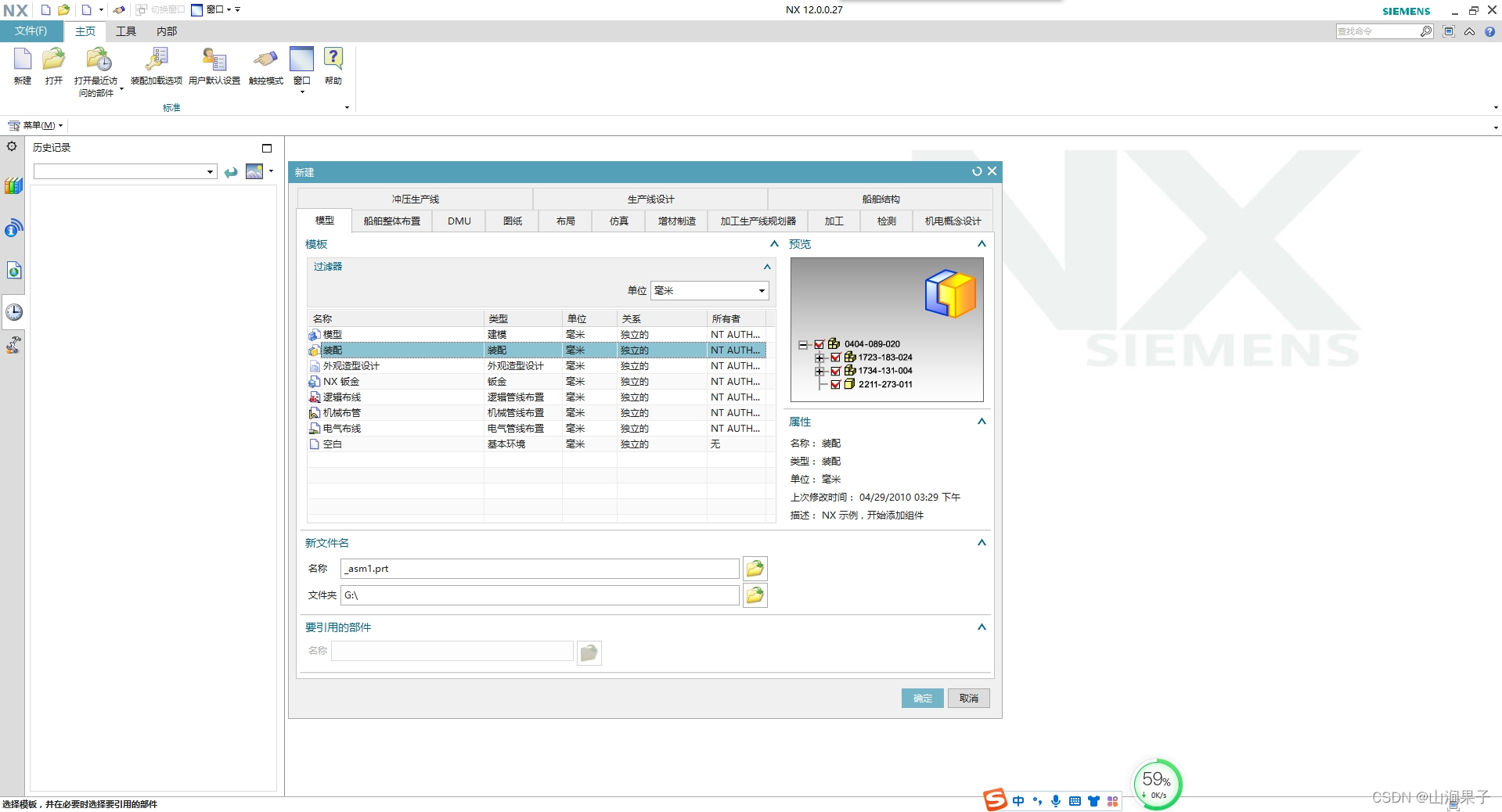Click the 取消 button
This screenshot has width=1502, height=812.
point(969,698)
